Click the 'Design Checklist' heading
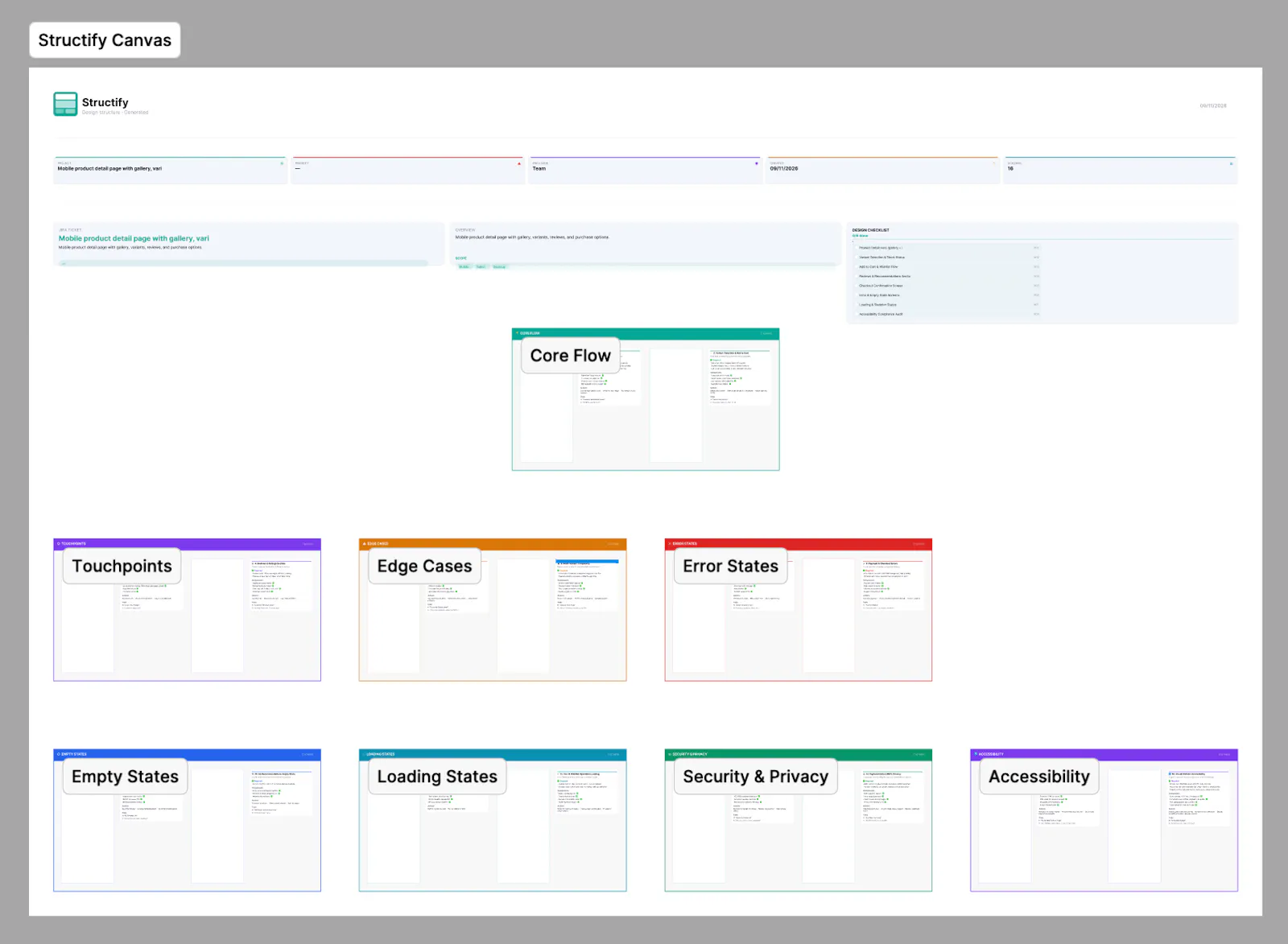 click(871, 230)
